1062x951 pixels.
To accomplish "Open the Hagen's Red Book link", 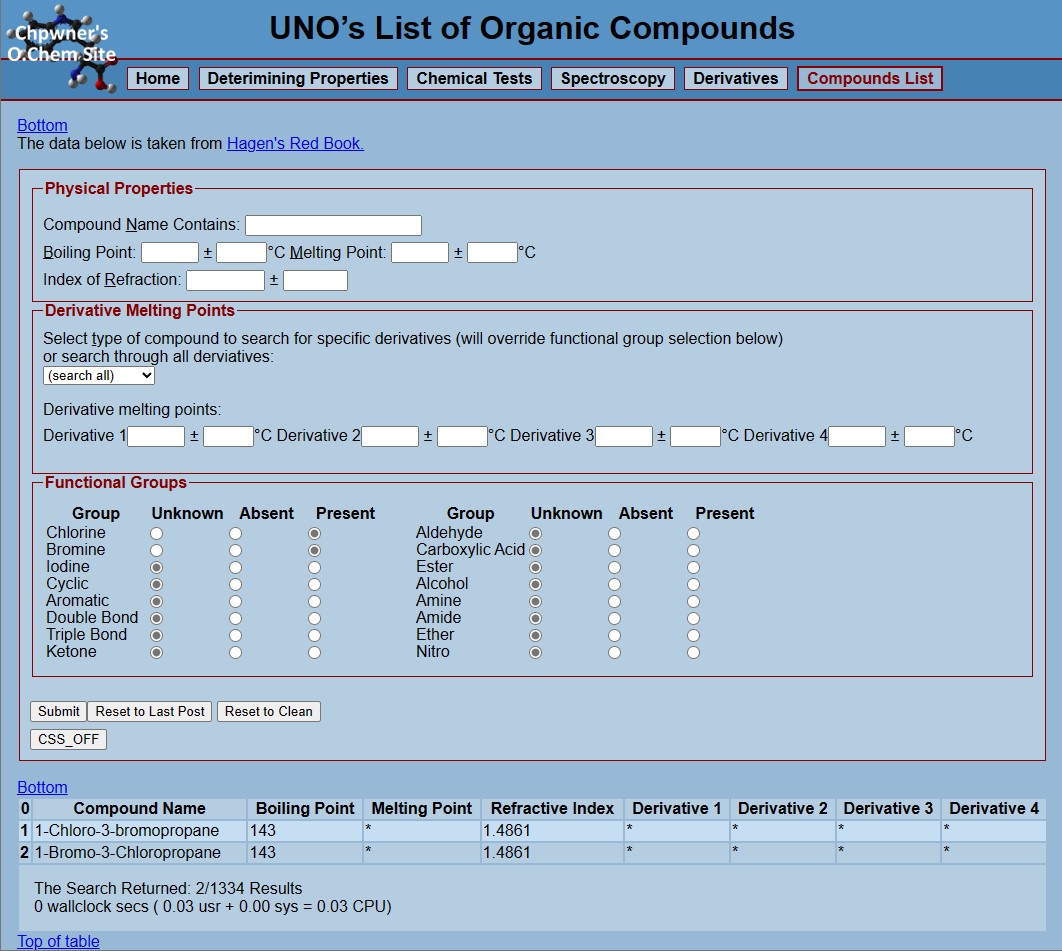I will coord(293,144).
